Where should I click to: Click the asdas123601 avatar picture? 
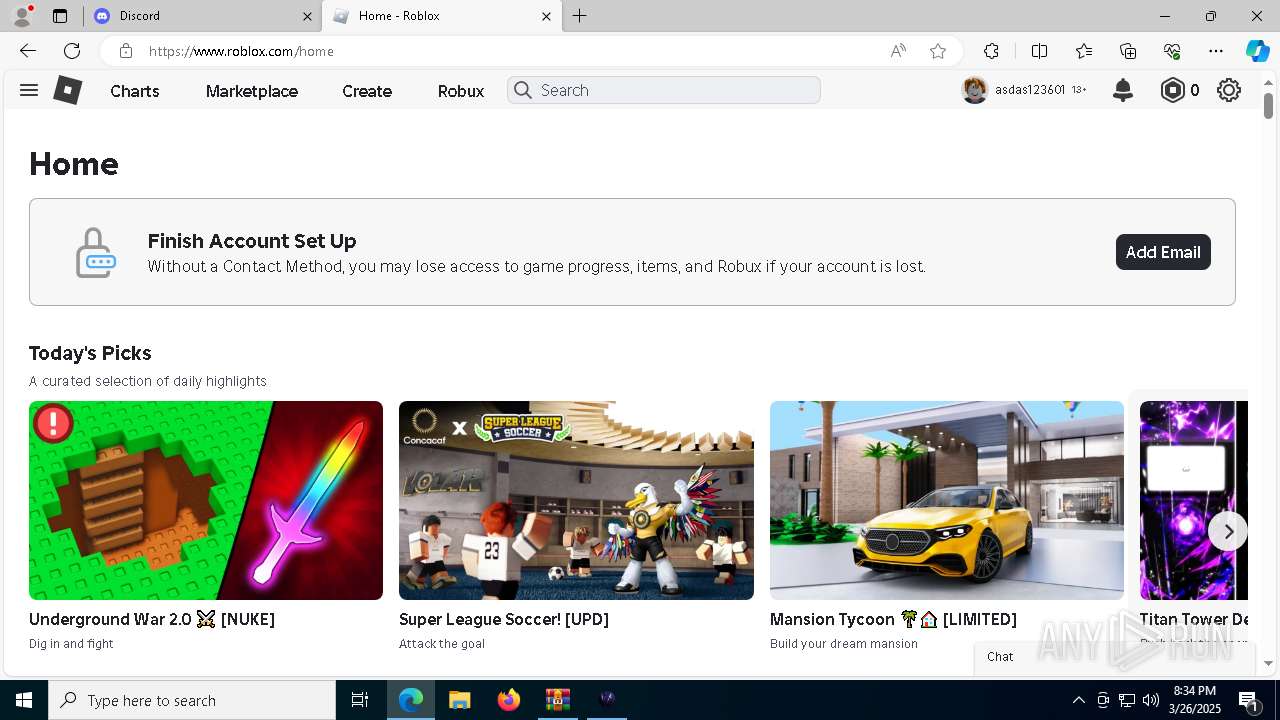pyautogui.click(x=974, y=90)
